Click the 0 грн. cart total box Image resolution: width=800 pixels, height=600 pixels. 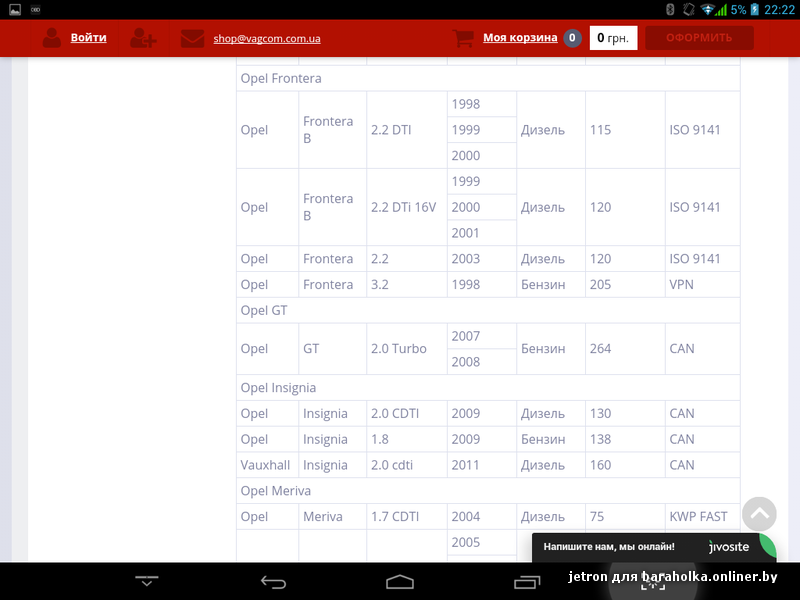pyautogui.click(x=613, y=38)
